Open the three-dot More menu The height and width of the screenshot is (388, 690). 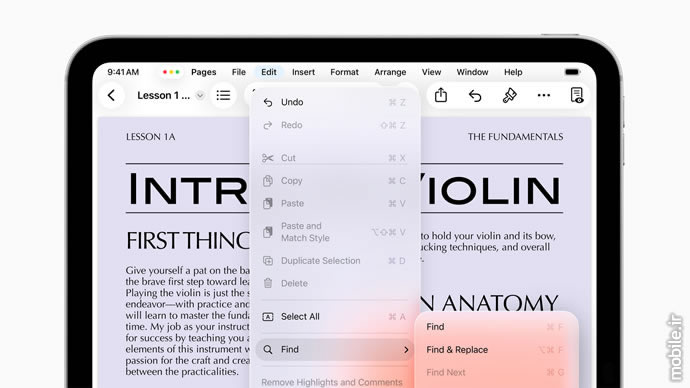tap(544, 95)
